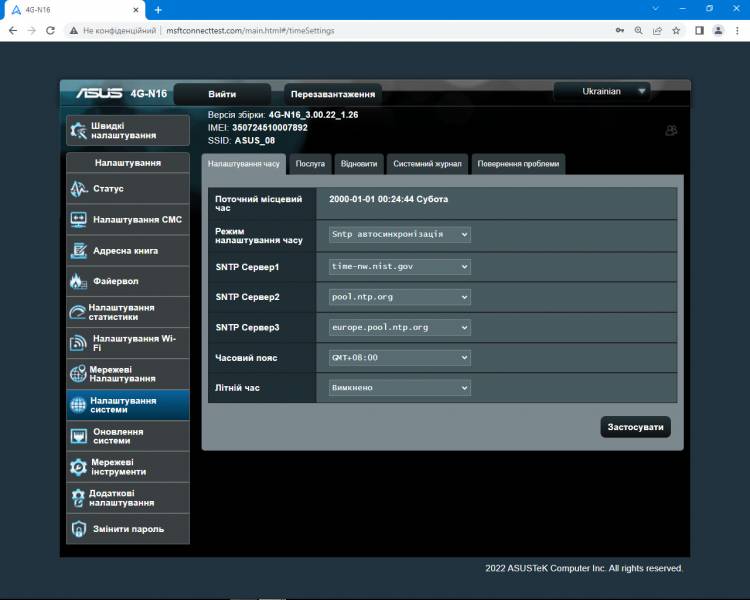
Task: Open SNTP Сервер2 dropdown pool.ntp.org
Action: (x=399, y=297)
